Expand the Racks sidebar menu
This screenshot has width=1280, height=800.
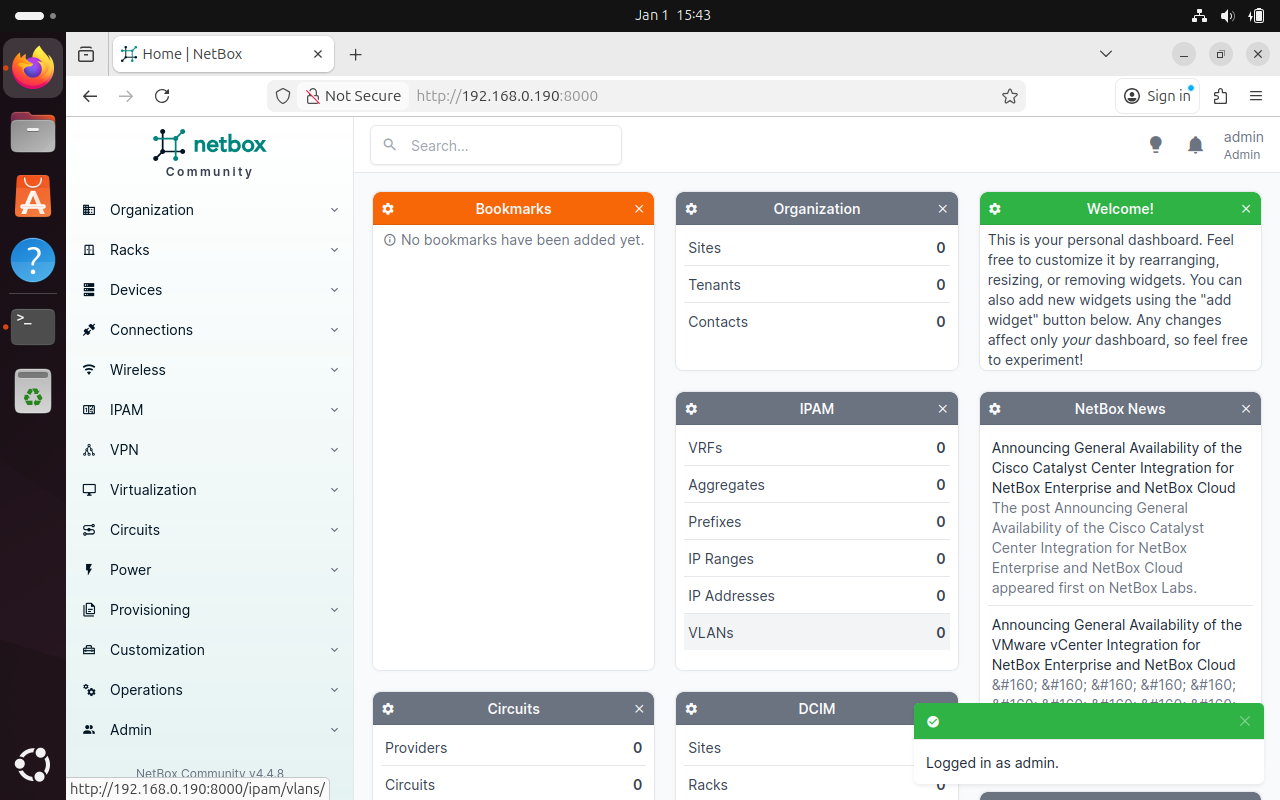point(210,250)
